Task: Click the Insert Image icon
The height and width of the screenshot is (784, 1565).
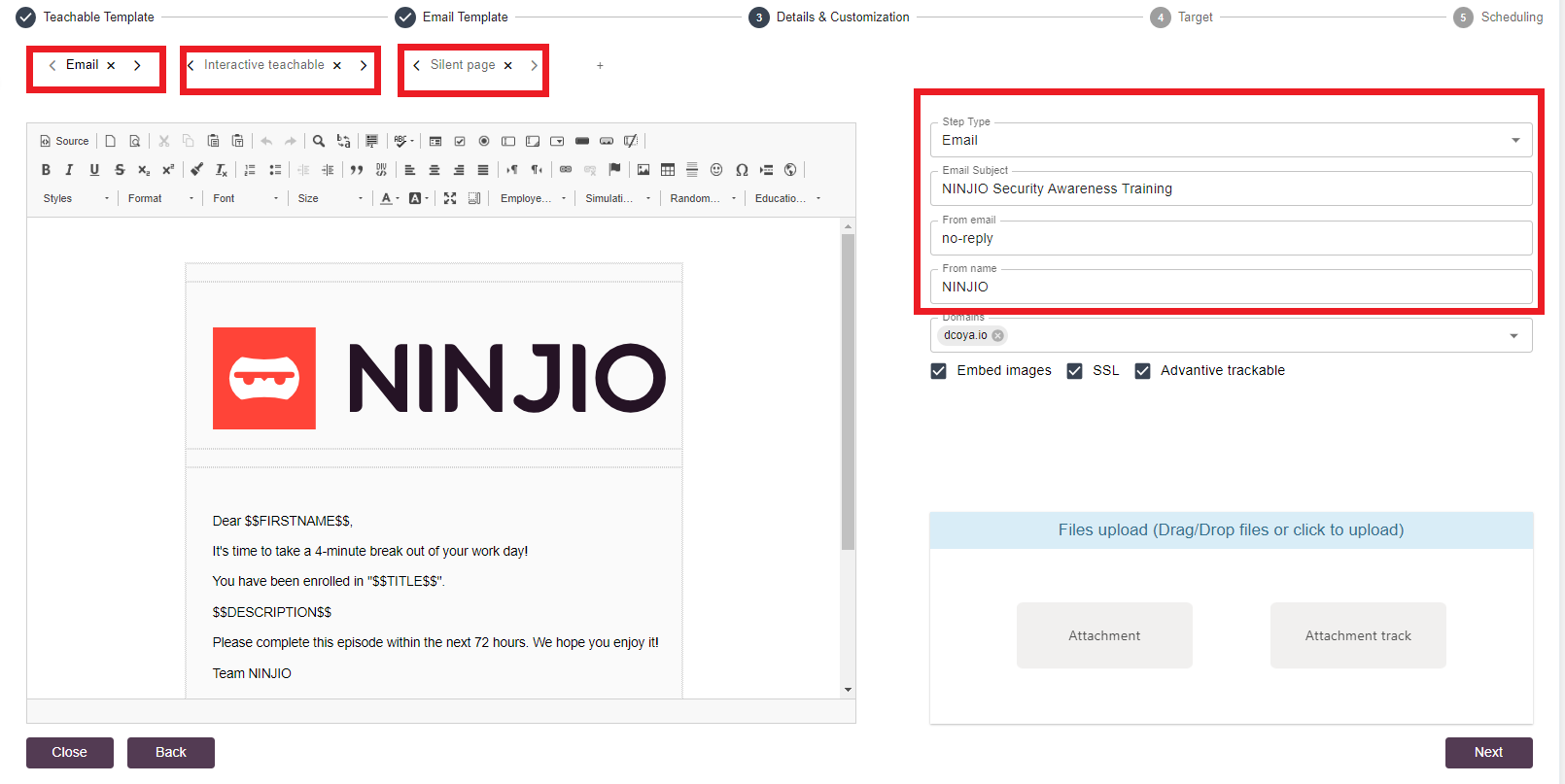Action: [643, 170]
